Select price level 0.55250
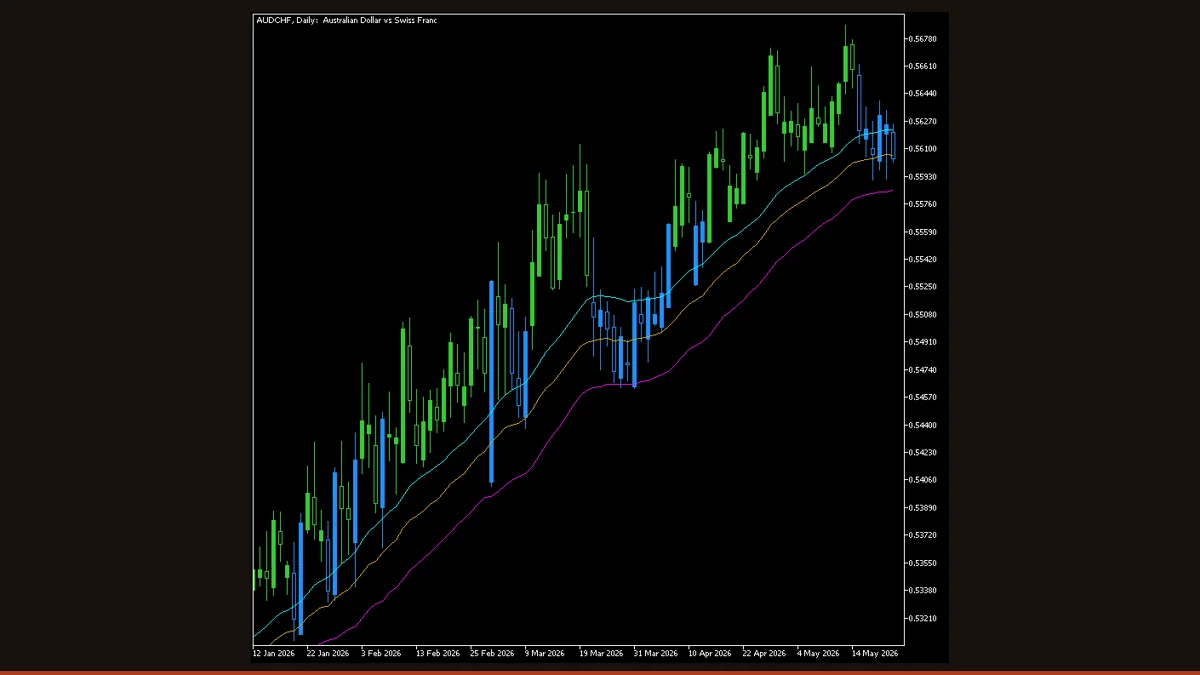This screenshot has height=675, width=1200. click(x=923, y=287)
